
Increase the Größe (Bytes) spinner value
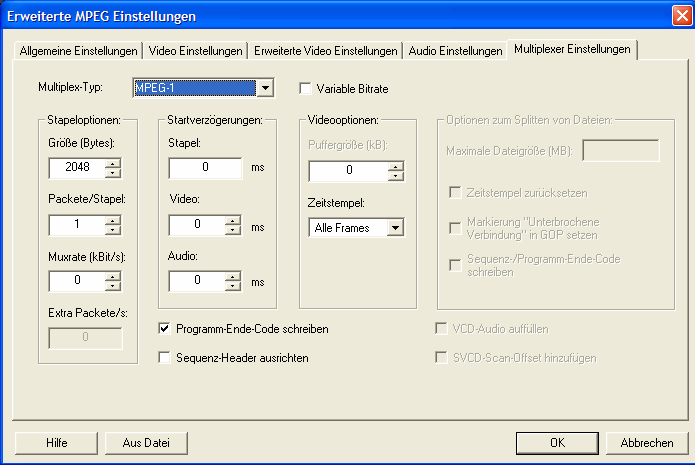pyautogui.click(x=113, y=163)
